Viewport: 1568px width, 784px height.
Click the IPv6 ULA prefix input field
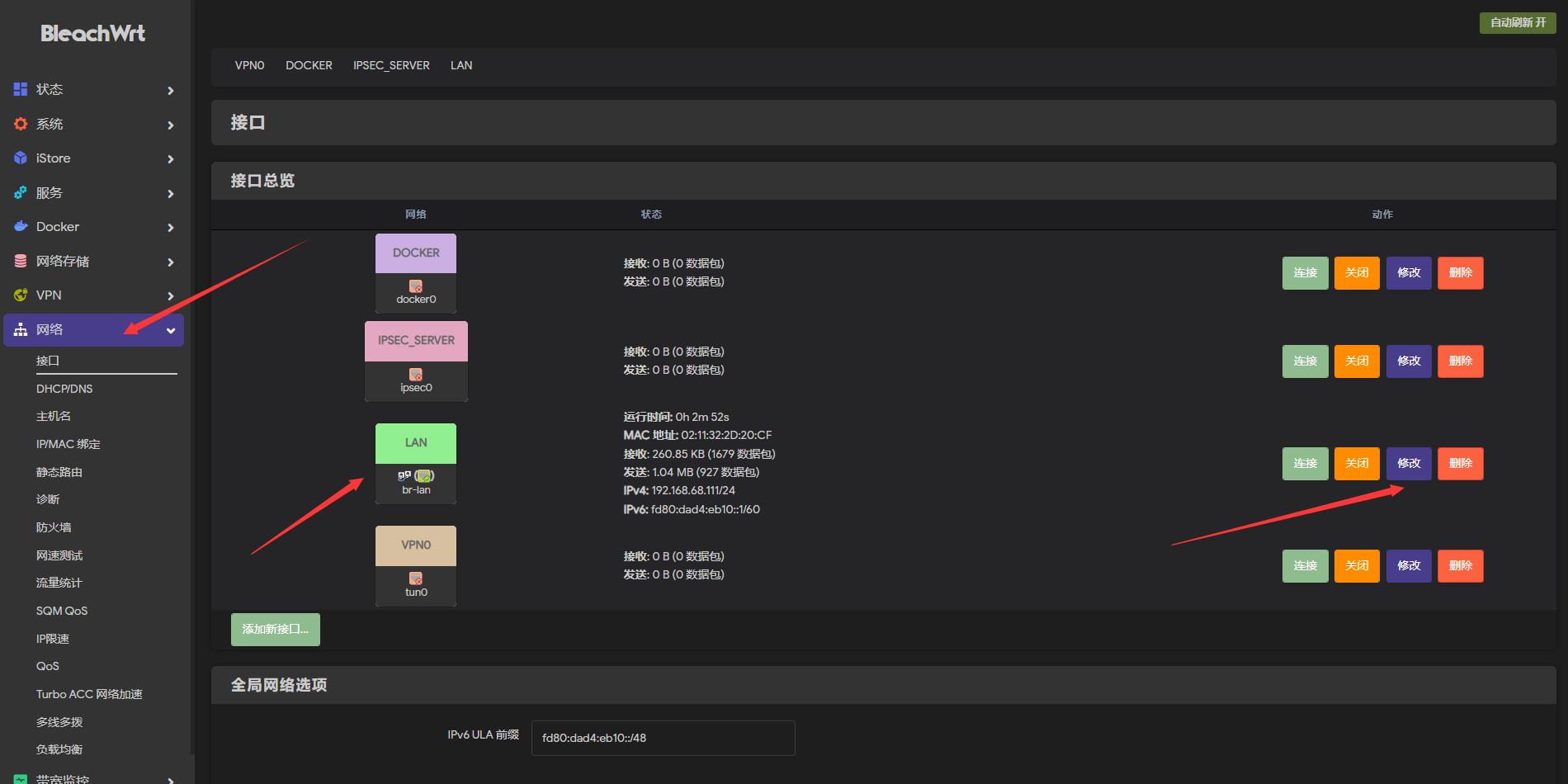coord(663,738)
